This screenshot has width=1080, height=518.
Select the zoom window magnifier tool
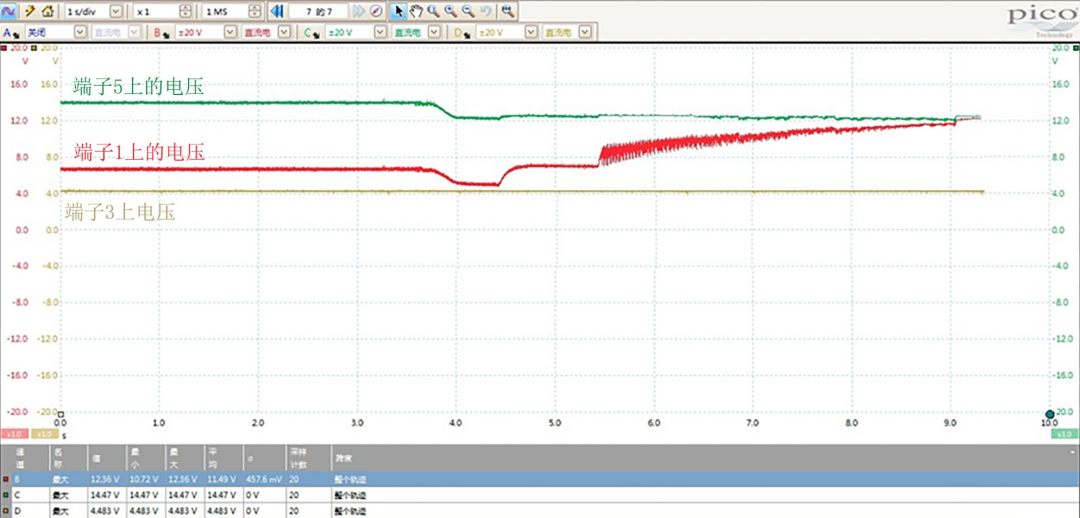pos(433,11)
